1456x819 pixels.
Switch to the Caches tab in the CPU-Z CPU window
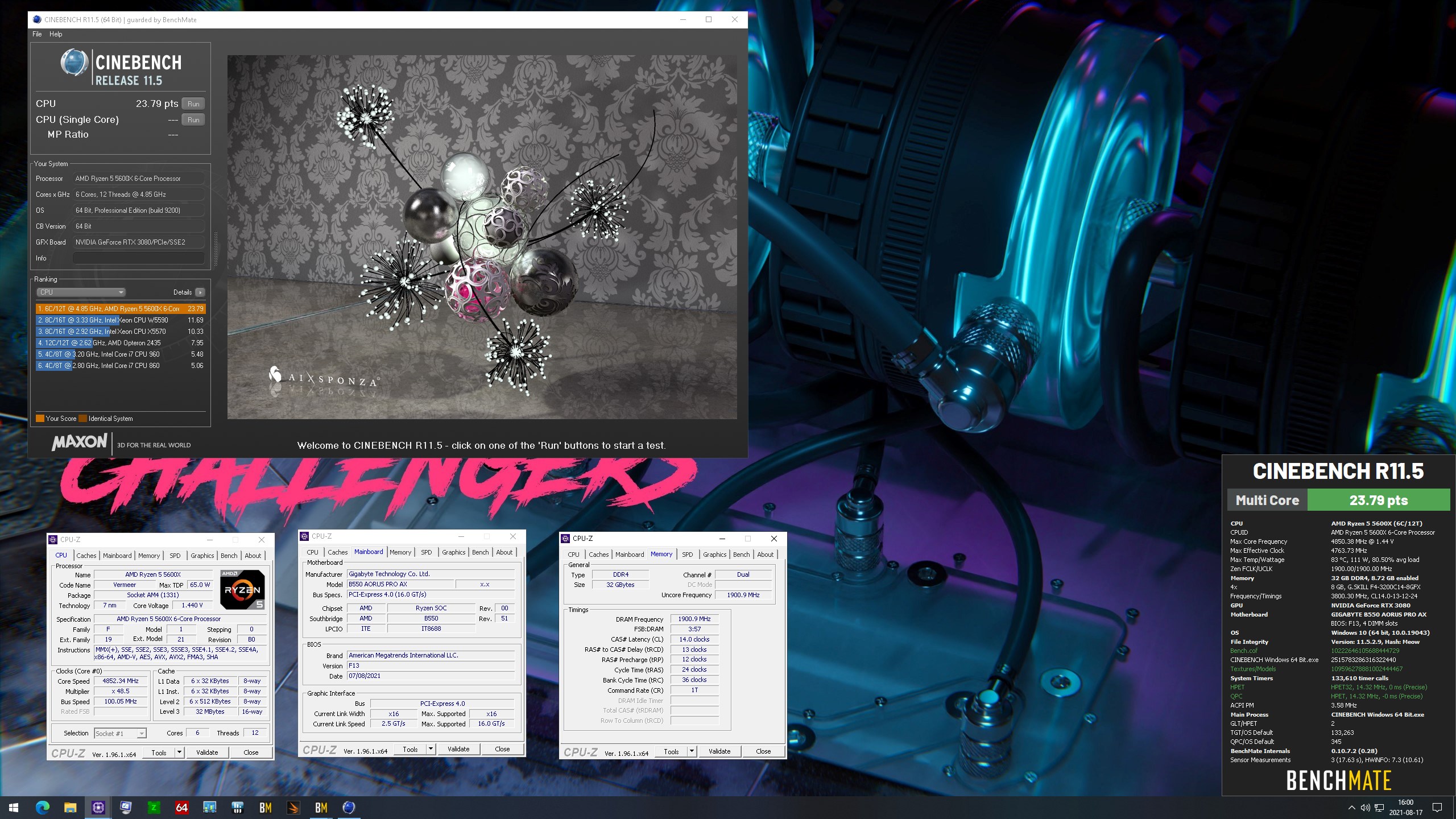[86, 556]
